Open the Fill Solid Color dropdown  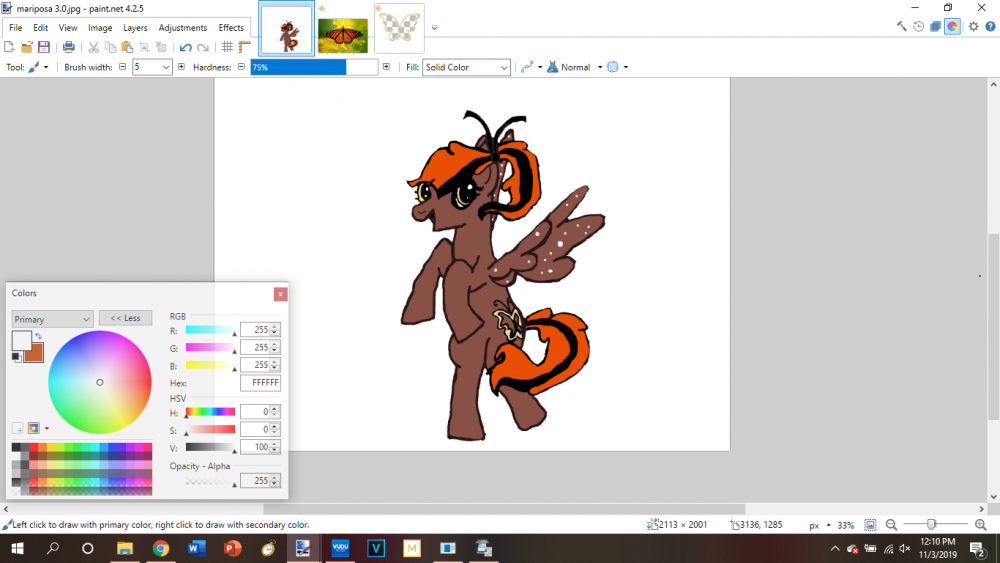pos(466,67)
